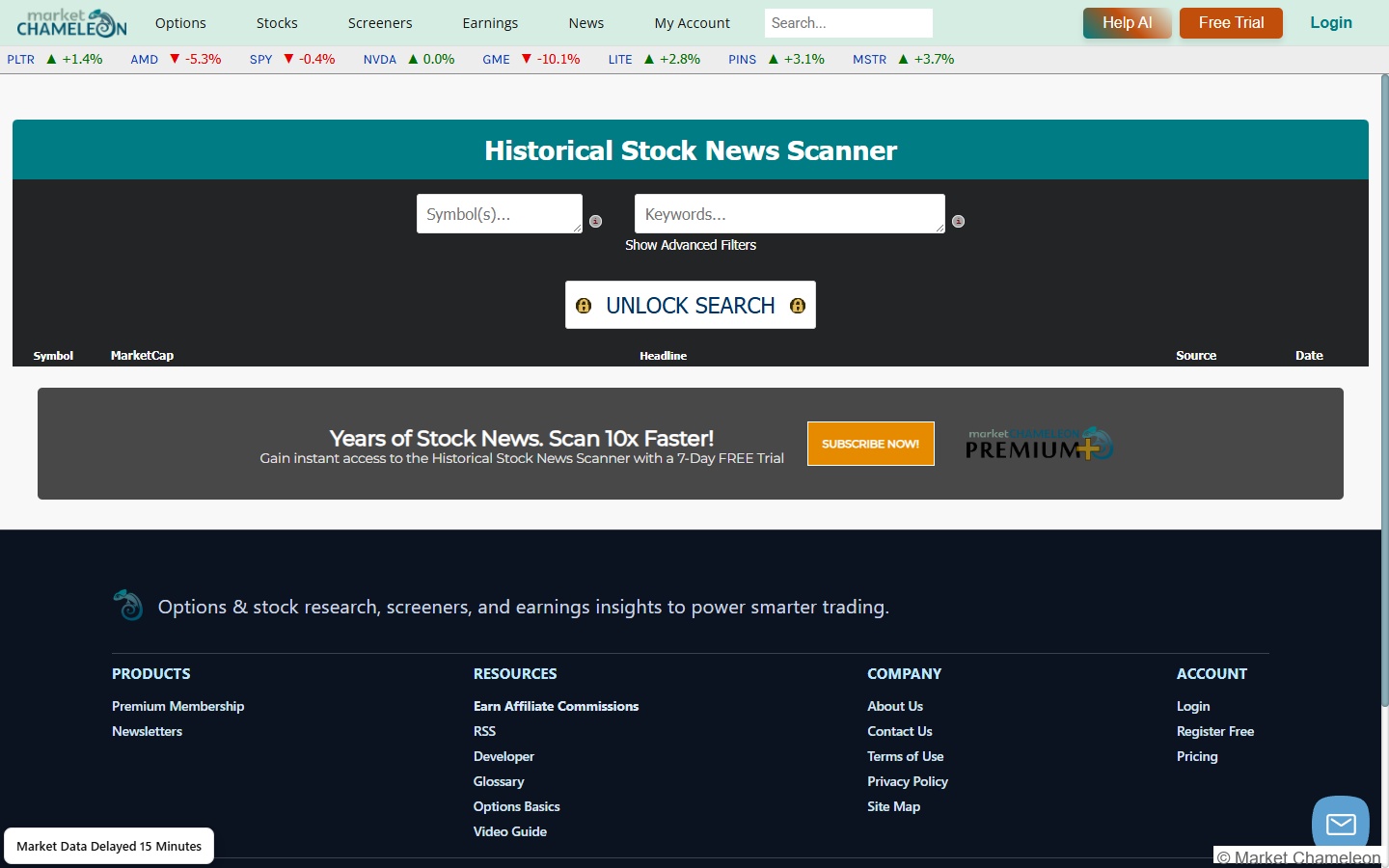The image size is (1389, 868).
Task: Click the Help AI button
Action: coord(1127,23)
